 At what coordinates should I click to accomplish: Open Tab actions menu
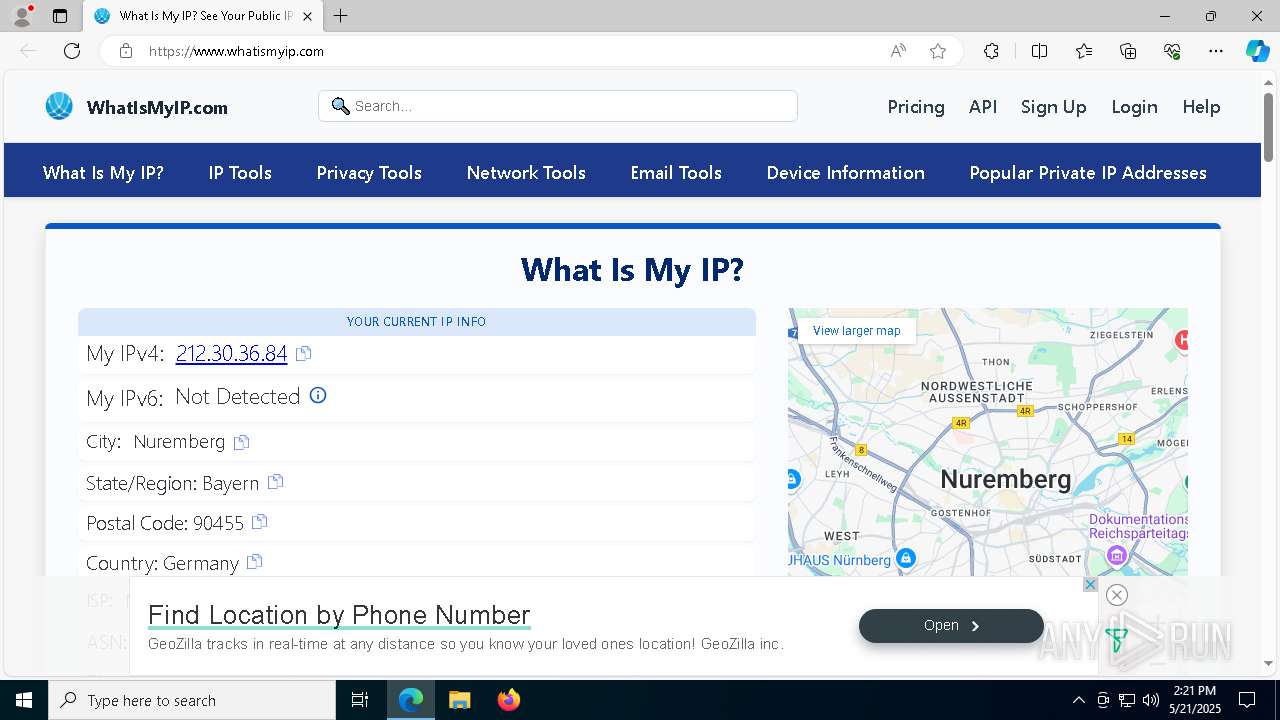(60, 16)
